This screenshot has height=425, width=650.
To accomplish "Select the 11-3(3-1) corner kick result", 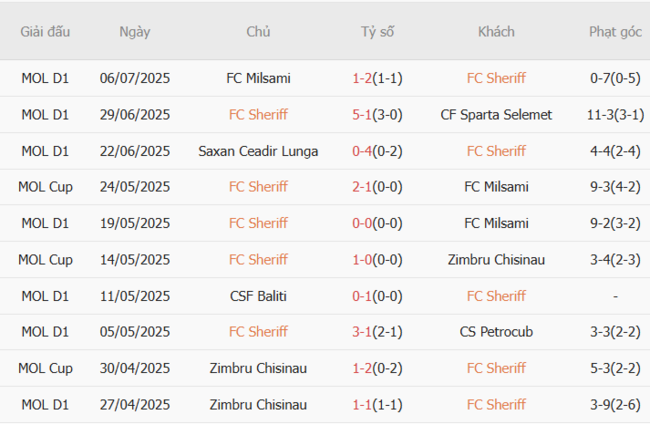I will (615, 114).
